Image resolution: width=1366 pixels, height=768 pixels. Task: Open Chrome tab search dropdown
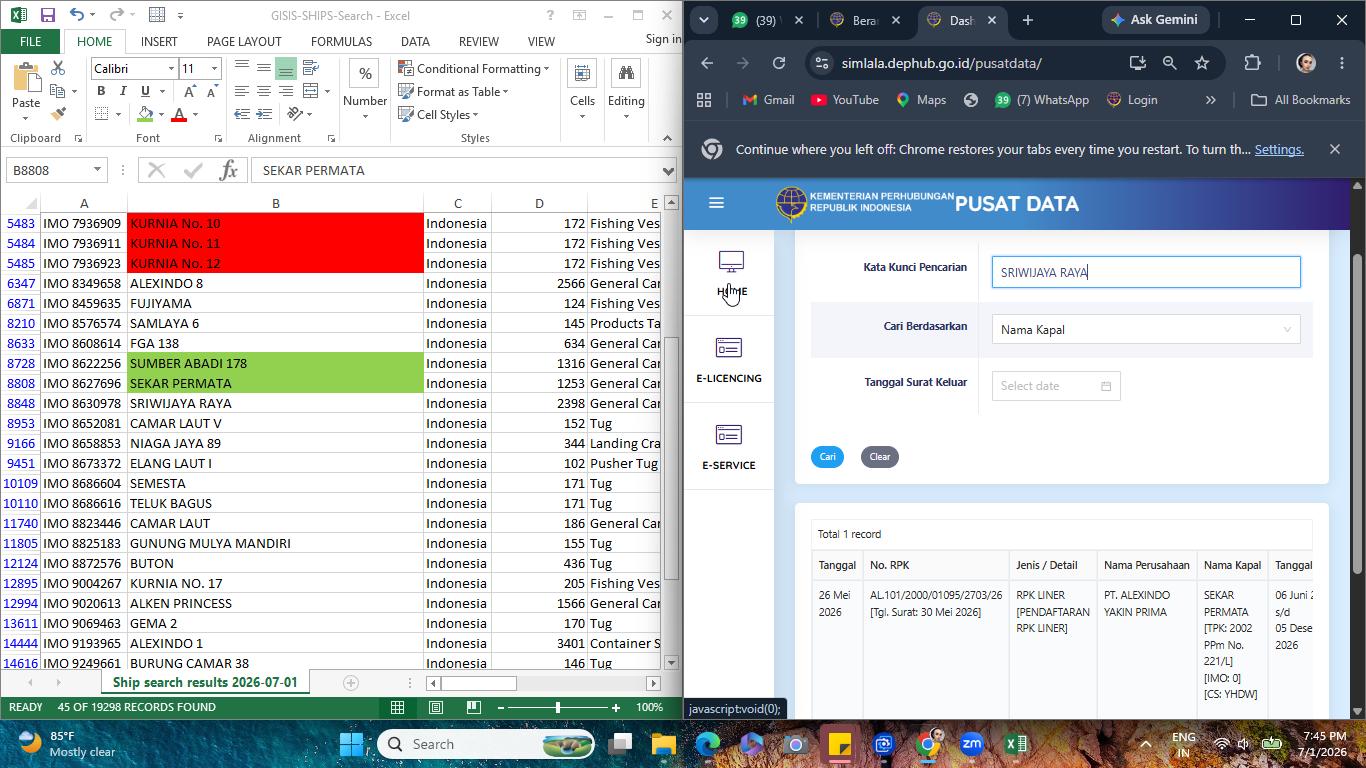tap(704, 20)
